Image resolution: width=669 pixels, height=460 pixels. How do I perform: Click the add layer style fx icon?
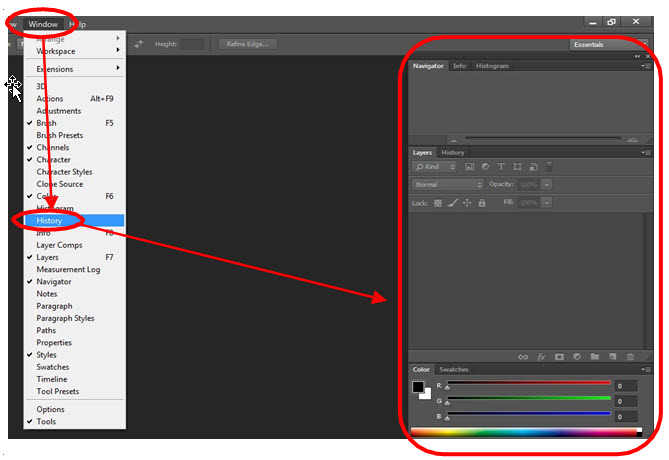tap(541, 356)
